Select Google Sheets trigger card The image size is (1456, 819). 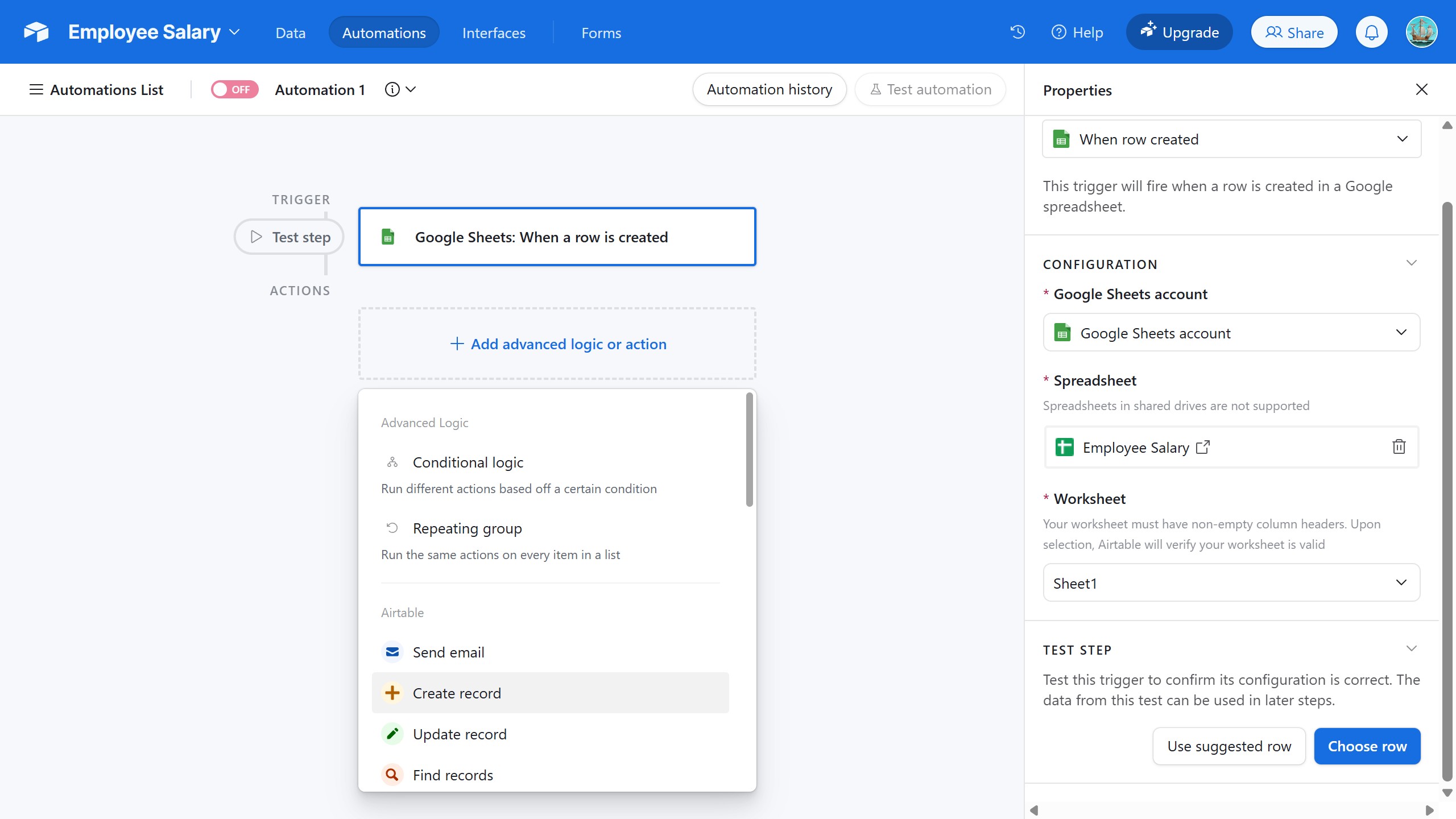coord(557,237)
